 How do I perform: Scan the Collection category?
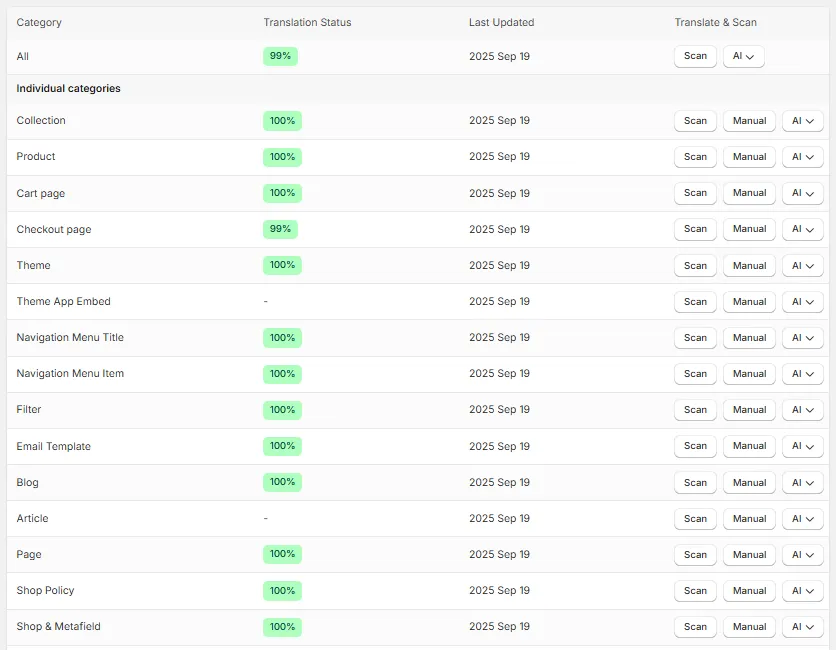695,121
